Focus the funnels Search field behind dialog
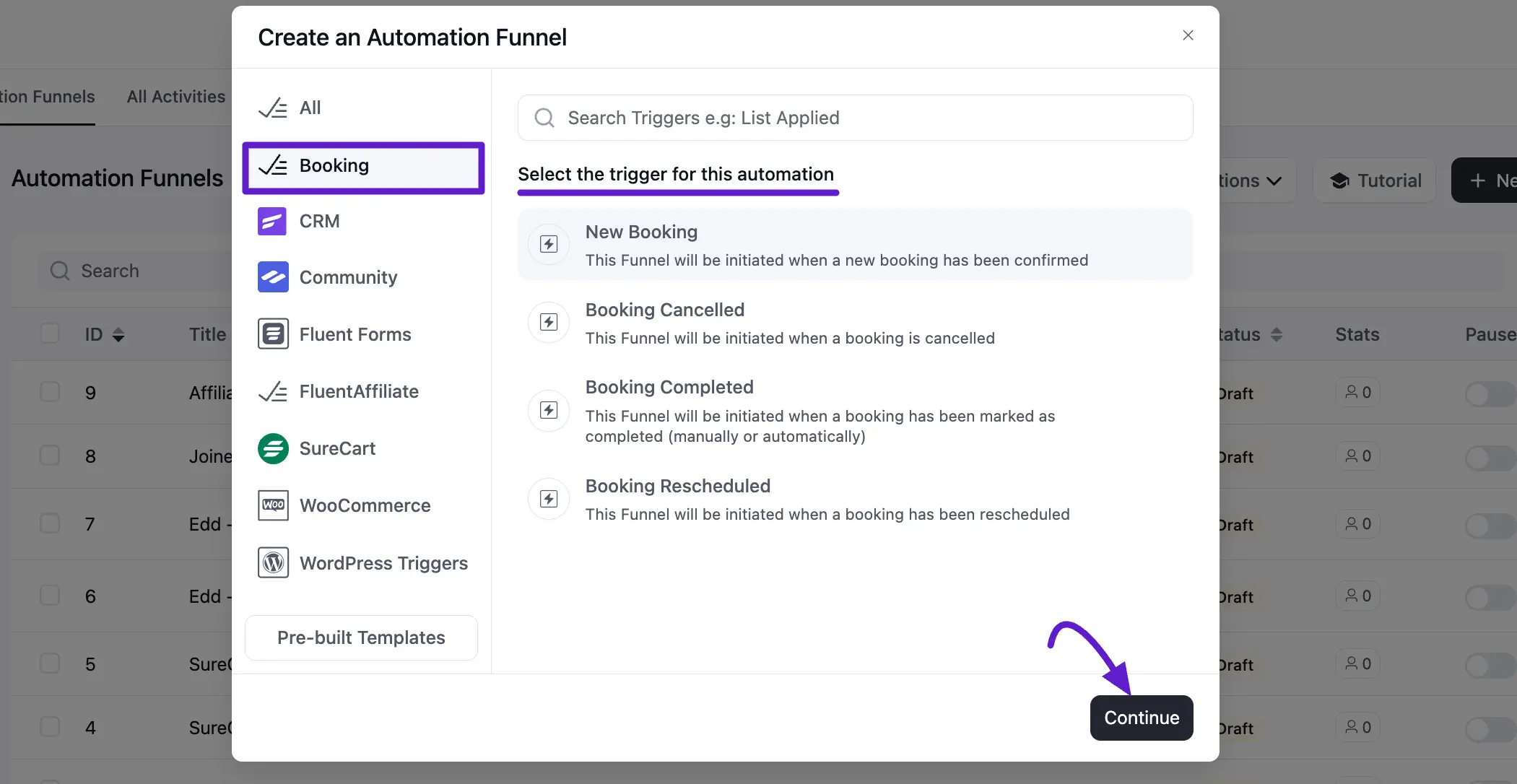 coord(136,271)
